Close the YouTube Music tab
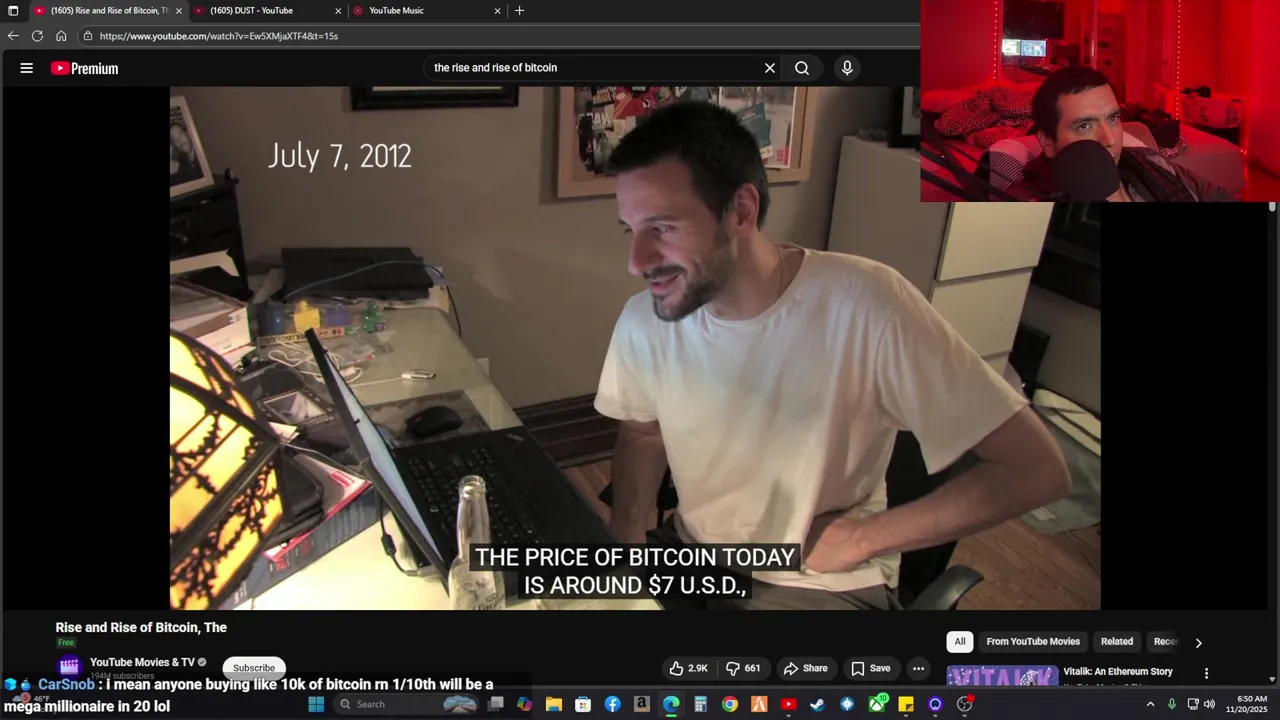The width and height of the screenshot is (1280, 720). click(x=497, y=11)
